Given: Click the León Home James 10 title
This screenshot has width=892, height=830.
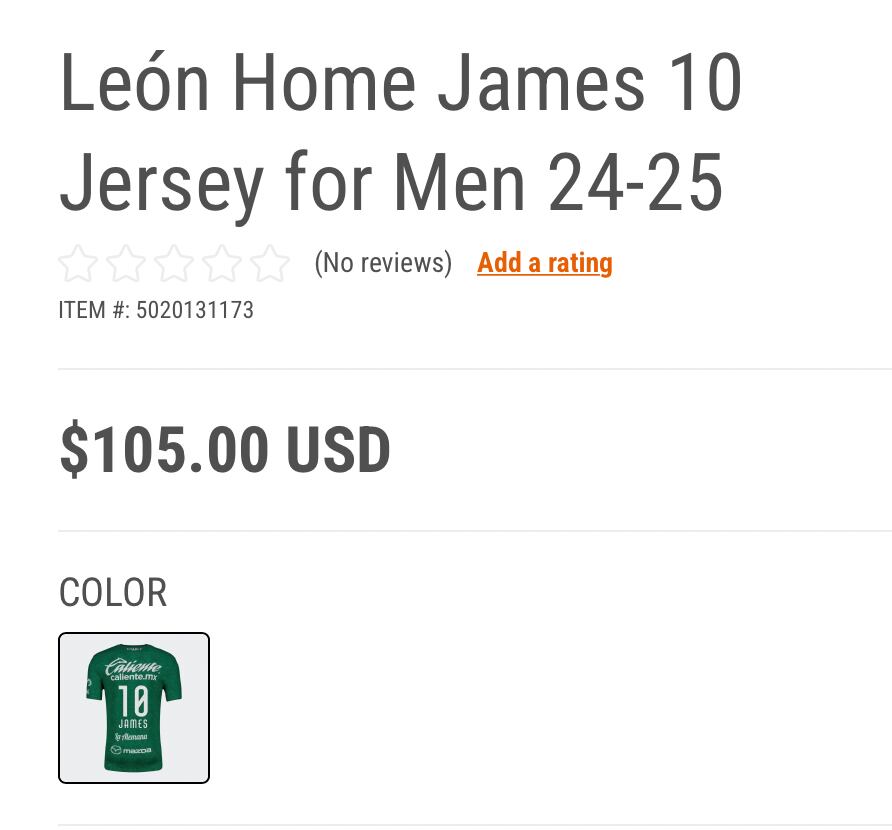Looking at the screenshot, I should tap(400, 82).
